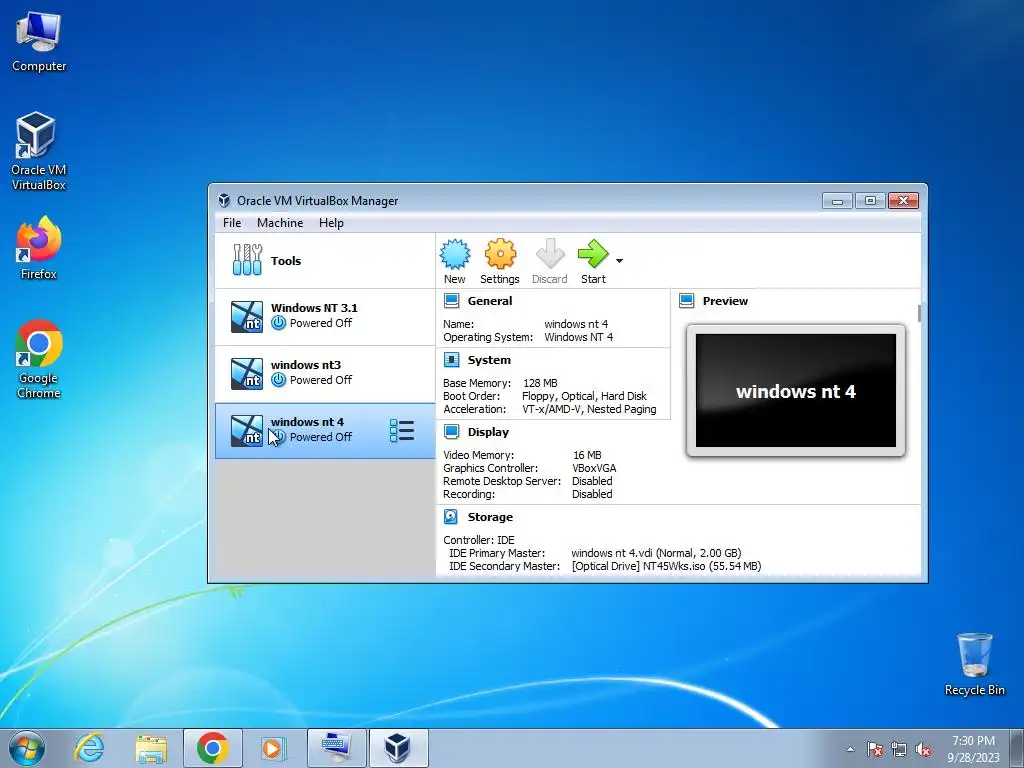The image size is (1024, 768).
Task: Open the Machine menu
Action: pyautogui.click(x=280, y=223)
